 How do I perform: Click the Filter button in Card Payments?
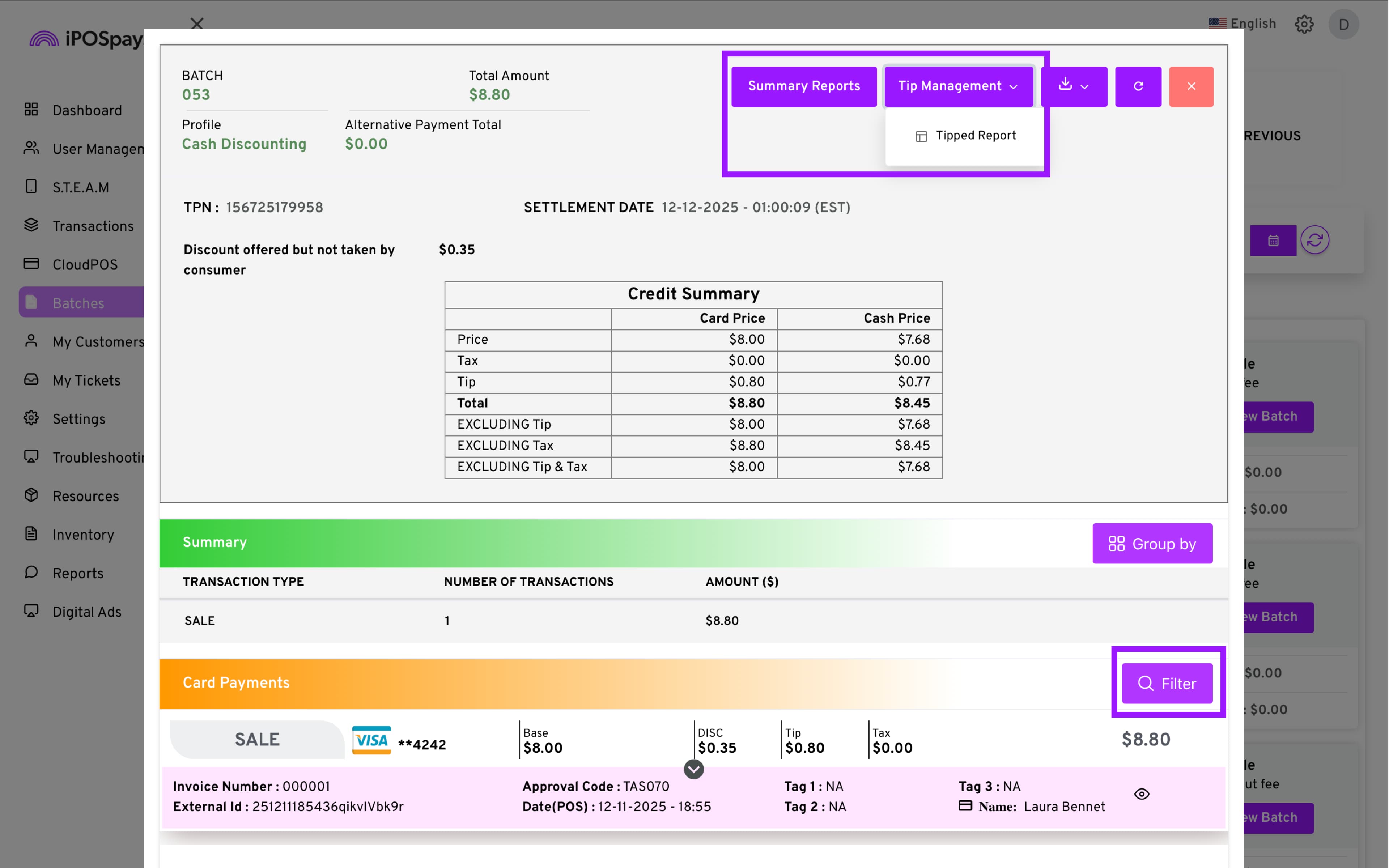(x=1167, y=683)
